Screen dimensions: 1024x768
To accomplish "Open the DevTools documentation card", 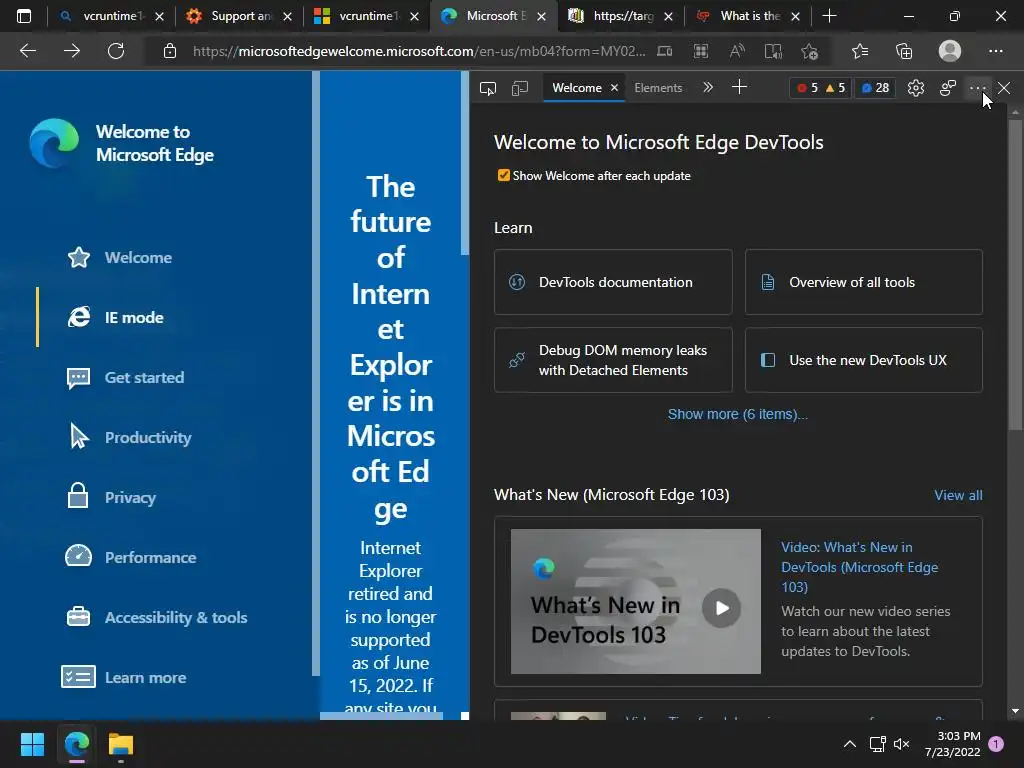I will 613,282.
